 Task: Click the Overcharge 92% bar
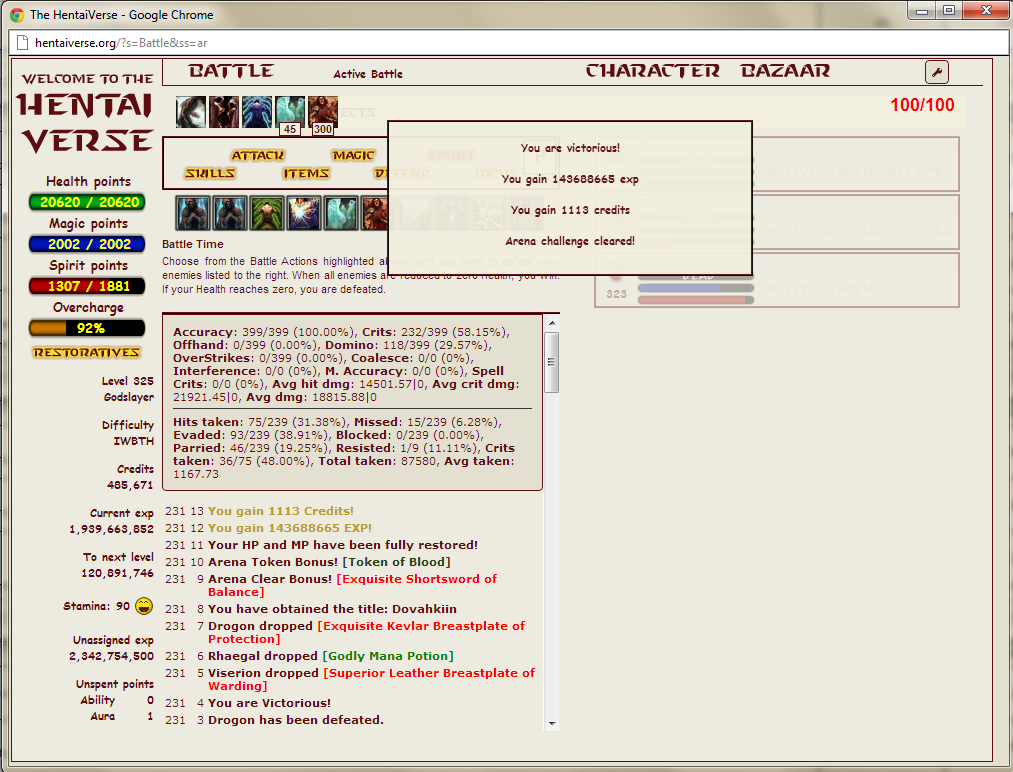point(87,328)
